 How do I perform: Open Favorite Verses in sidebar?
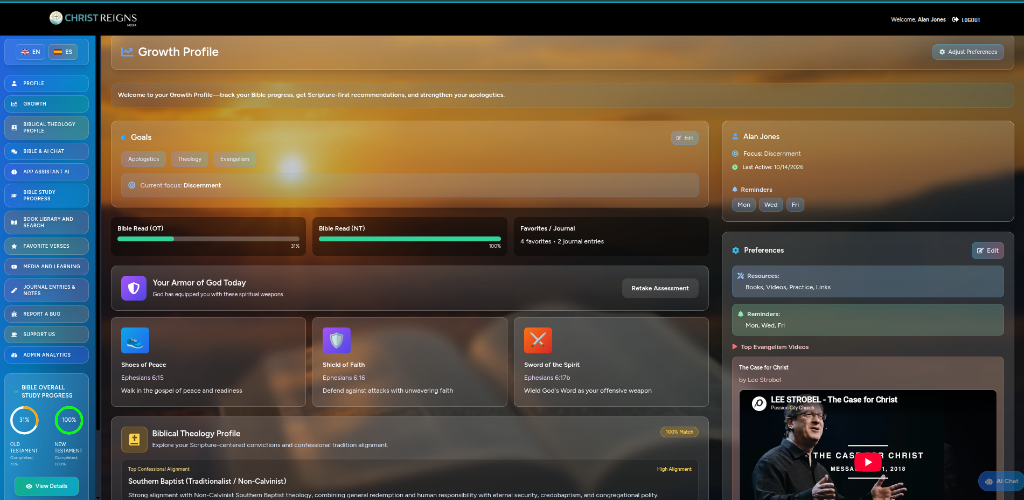pyautogui.click(x=46, y=245)
